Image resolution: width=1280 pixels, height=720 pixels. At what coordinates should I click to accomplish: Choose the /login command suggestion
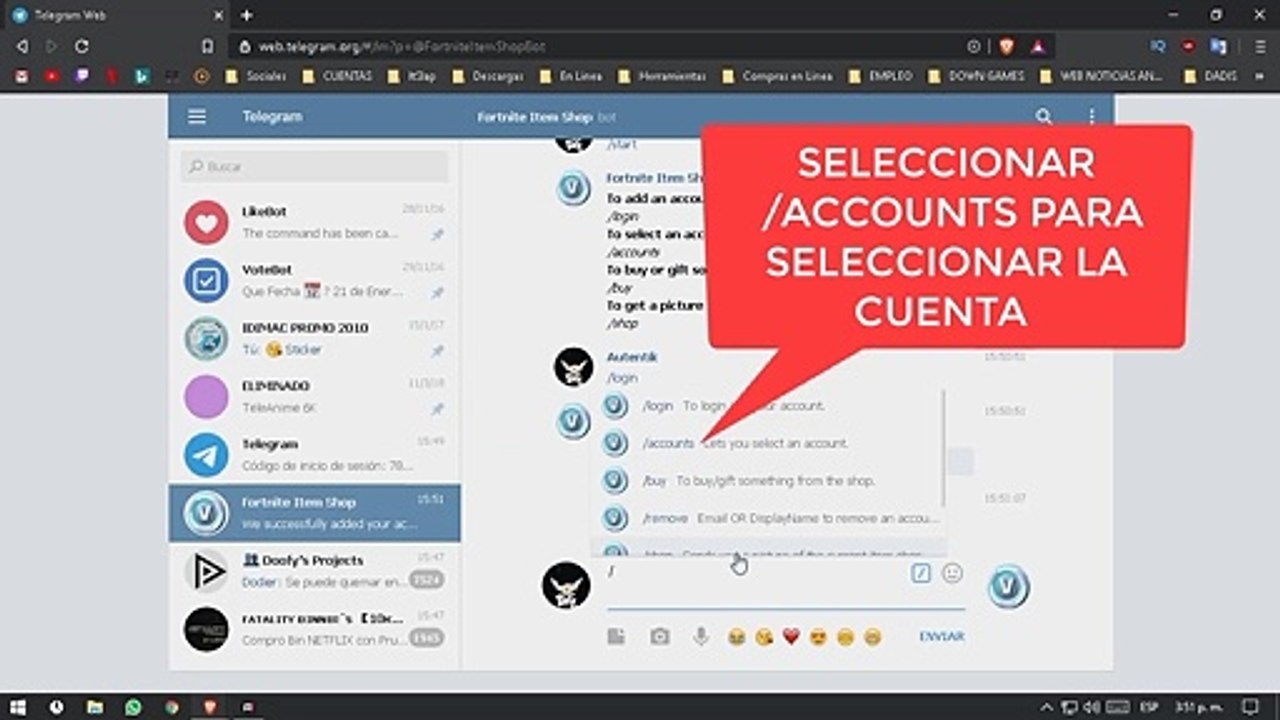coord(768,406)
